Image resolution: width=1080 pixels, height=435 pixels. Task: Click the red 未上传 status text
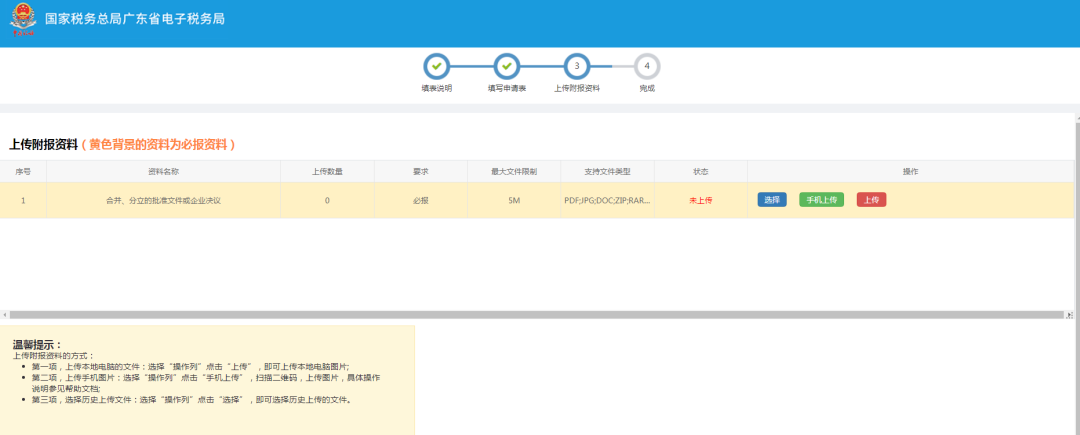click(700, 200)
